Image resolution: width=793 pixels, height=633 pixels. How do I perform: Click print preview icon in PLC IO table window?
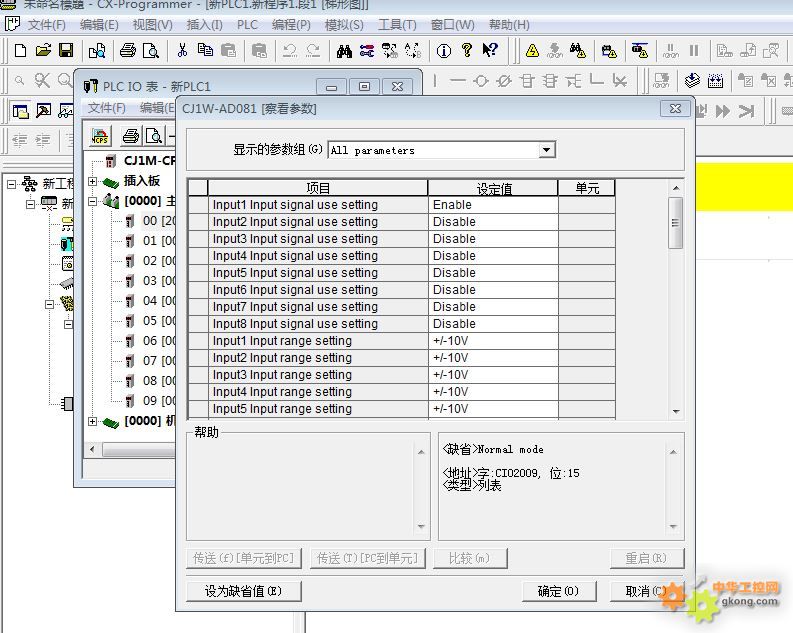[153, 136]
